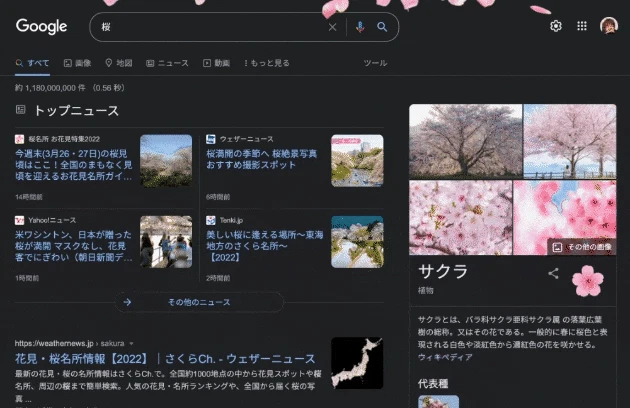Open thumbnail of Tenki.jp 東海地方 article
Image resolution: width=630 pixels, height=408 pixels.
pos(357,242)
